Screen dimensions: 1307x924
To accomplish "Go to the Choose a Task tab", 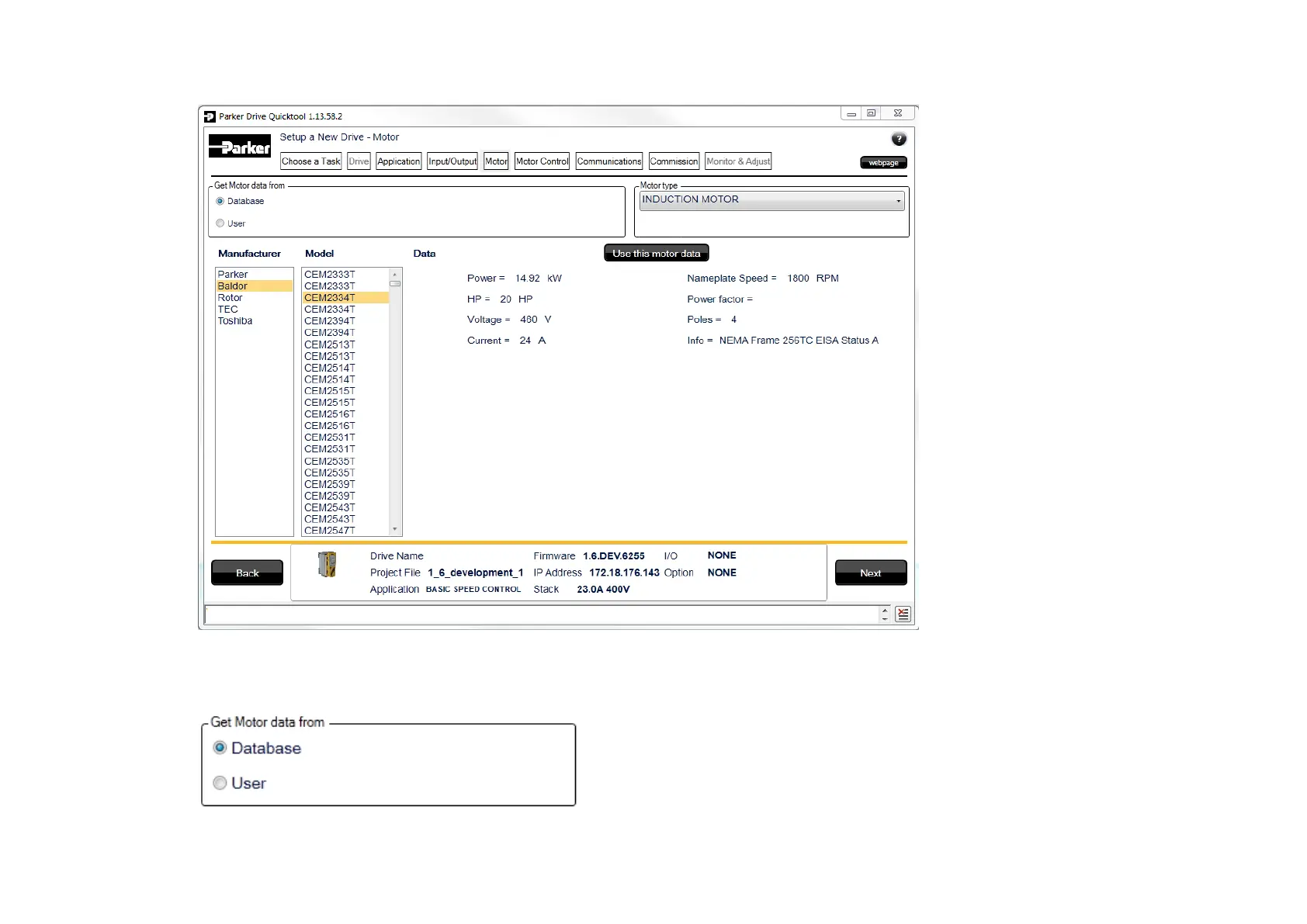I will tap(310, 161).
